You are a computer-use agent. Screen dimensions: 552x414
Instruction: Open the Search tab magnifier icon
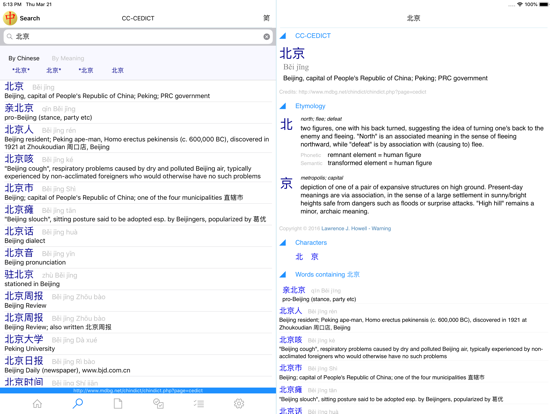coord(78,403)
